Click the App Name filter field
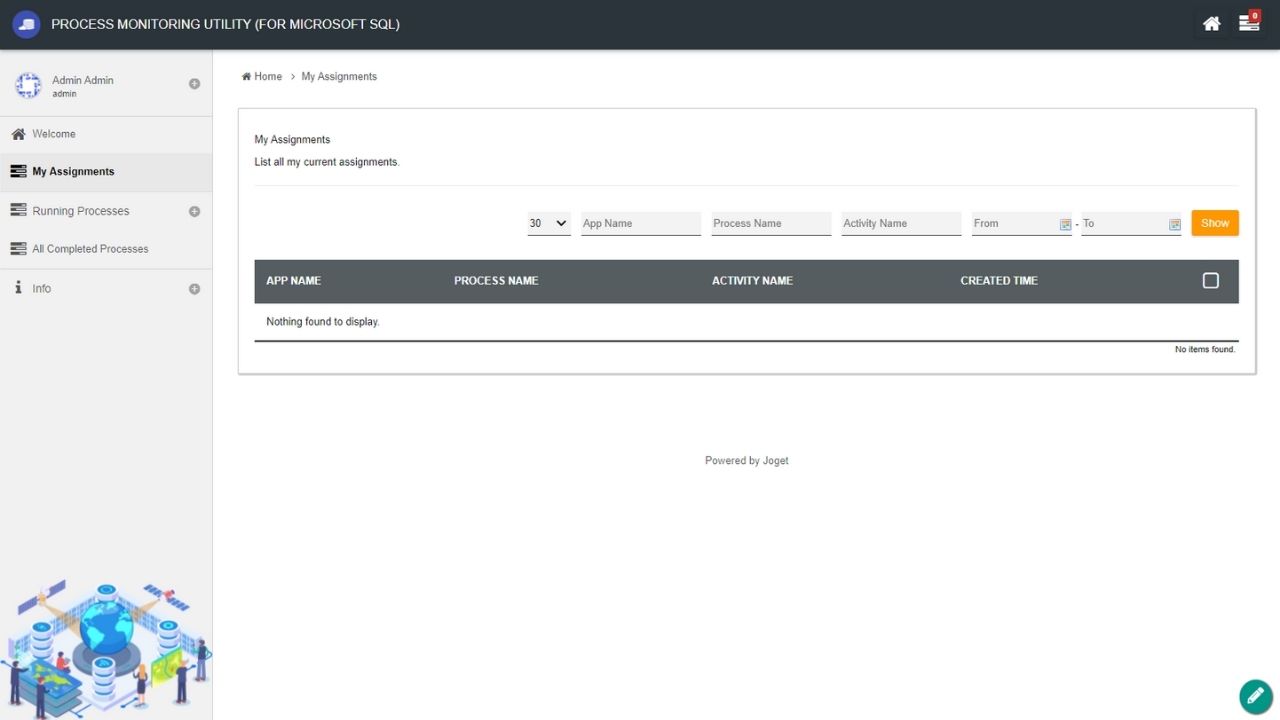The width and height of the screenshot is (1280, 720). (x=640, y=224)
